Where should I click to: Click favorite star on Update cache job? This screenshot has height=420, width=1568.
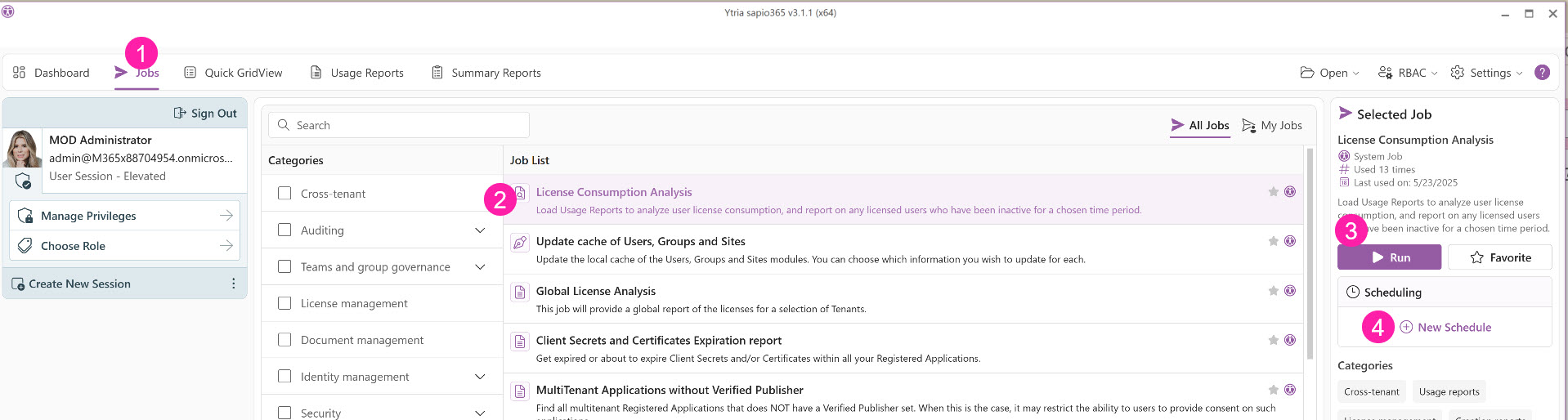tap(1273, 241)
